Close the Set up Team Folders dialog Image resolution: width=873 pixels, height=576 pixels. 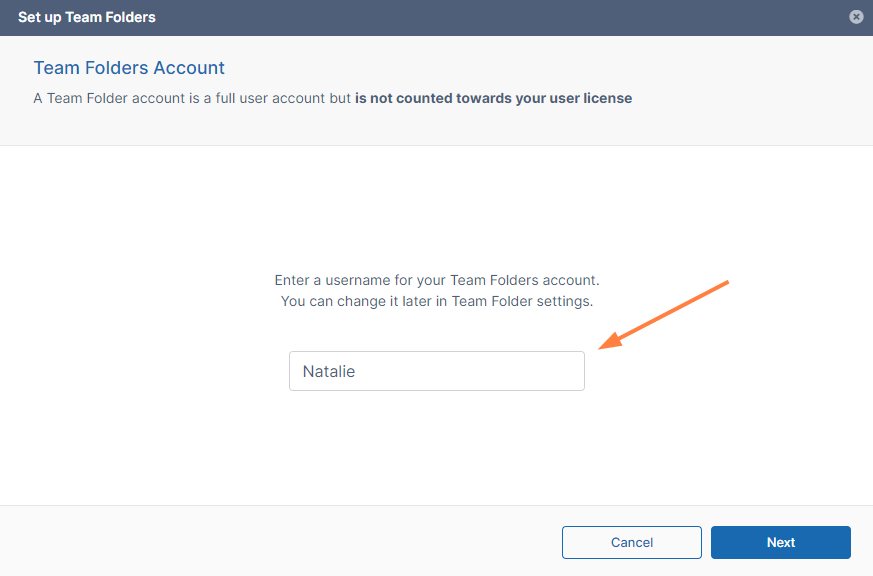(x=856, y=17)
